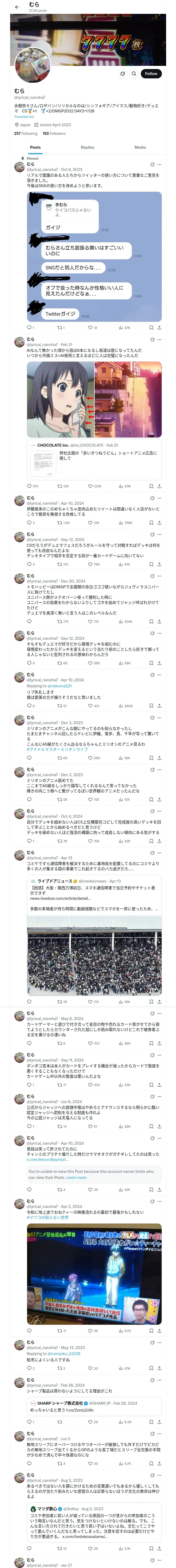This screenshot has width=176, height=1568.
Task: Open the Media tab
Action: point(140,147)
